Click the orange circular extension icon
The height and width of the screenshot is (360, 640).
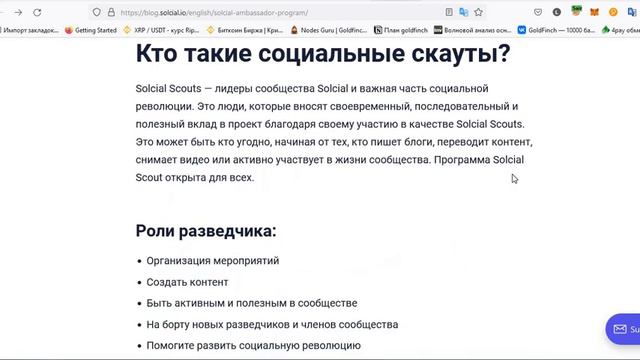[x=613, y=12]
